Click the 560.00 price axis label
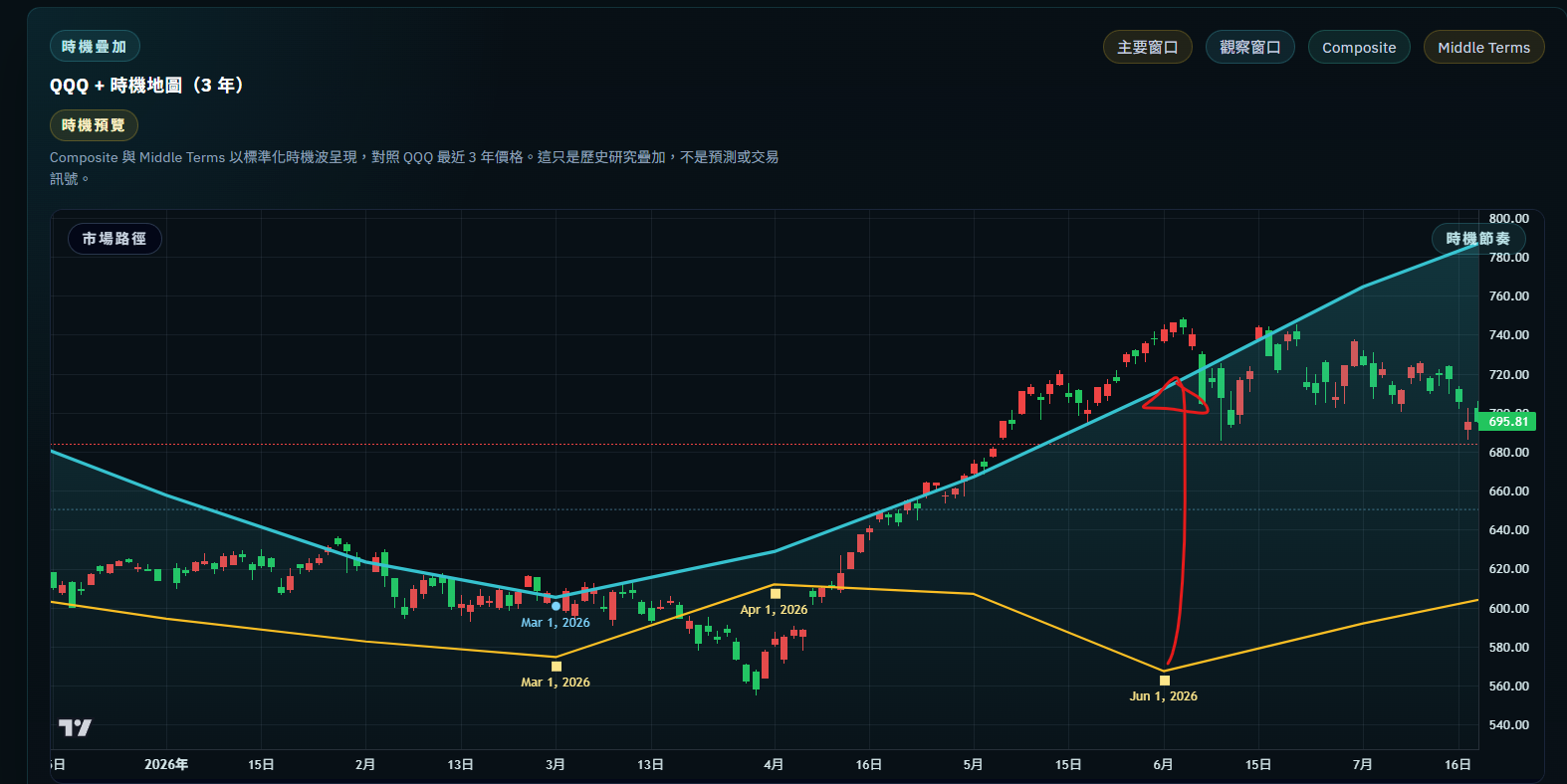This screenshot has width=1567, height=784. (x=1509, y=686)
